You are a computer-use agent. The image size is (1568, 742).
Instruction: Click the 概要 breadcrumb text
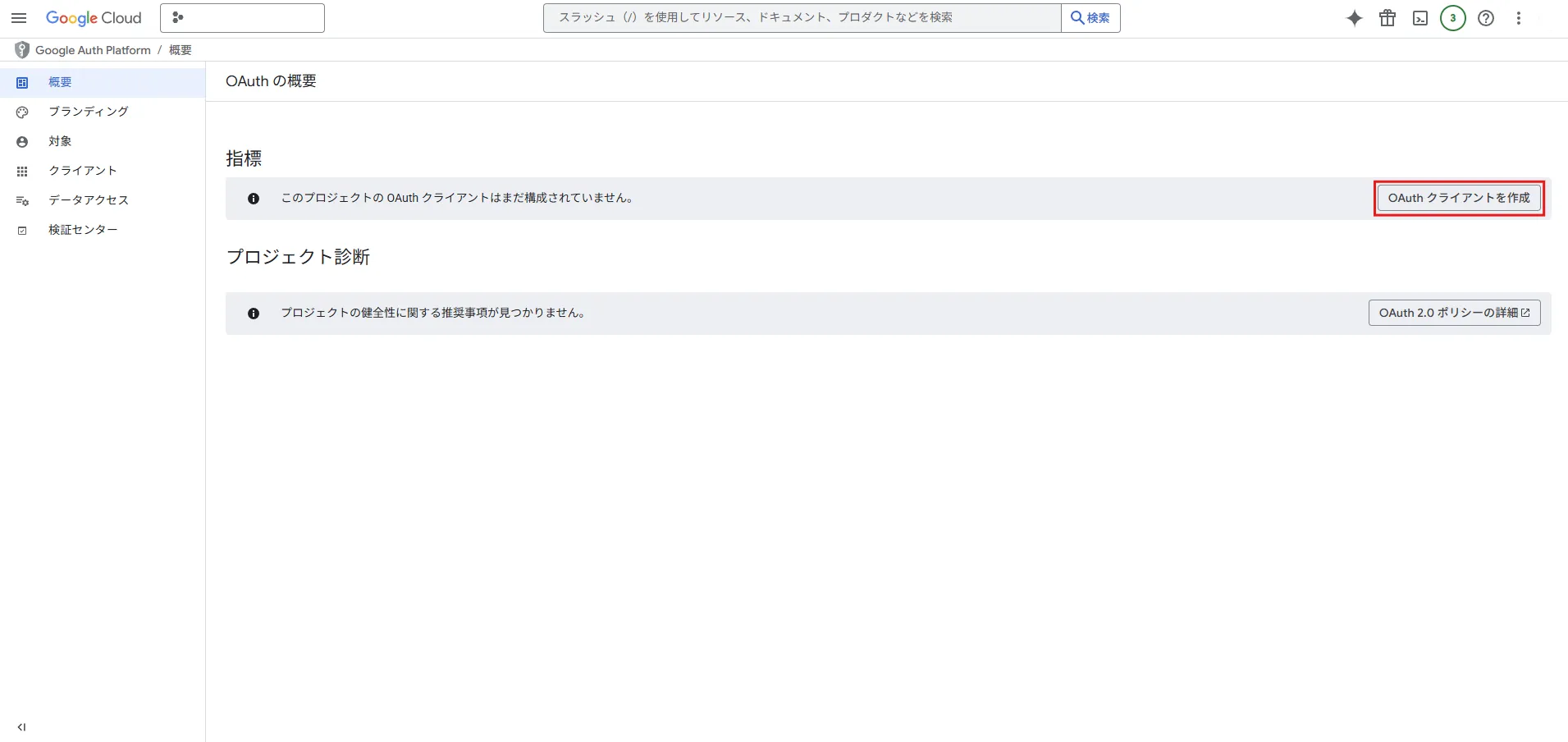[181, 50]
